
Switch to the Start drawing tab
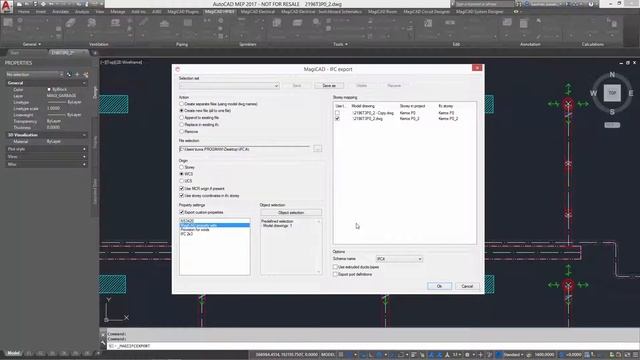pos(15,53)
